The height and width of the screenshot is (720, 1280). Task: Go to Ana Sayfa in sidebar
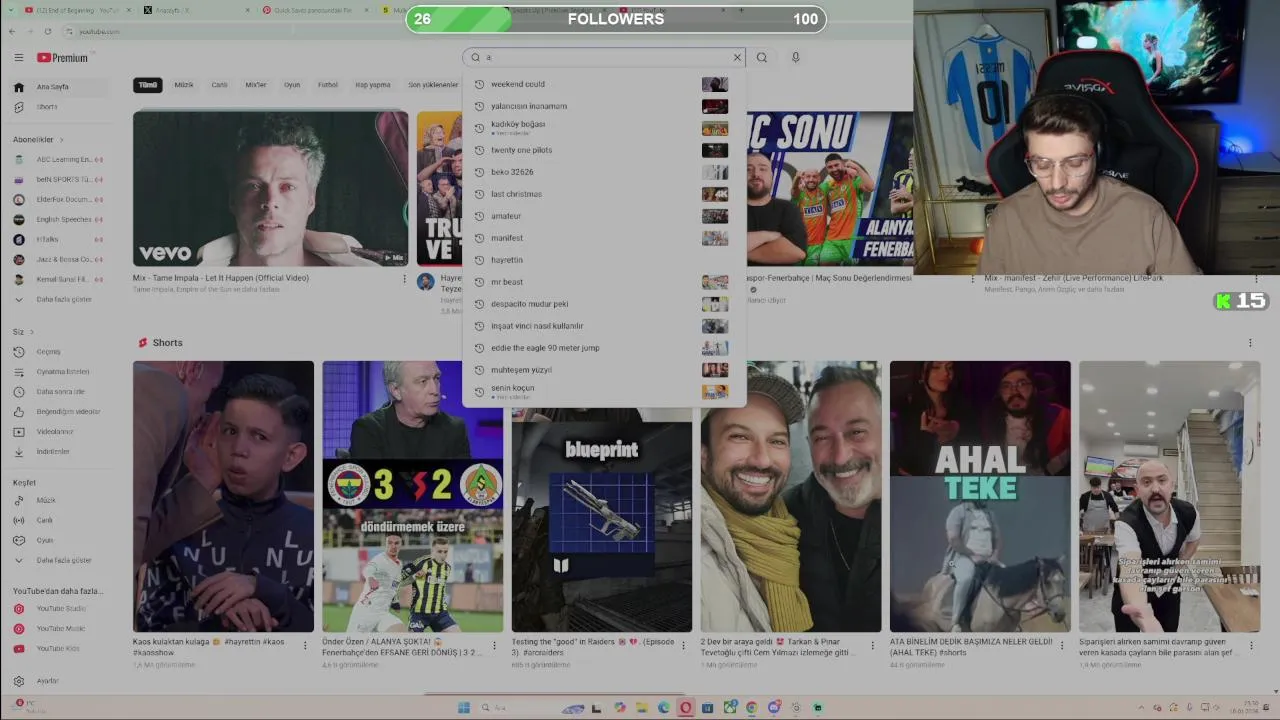60,87
